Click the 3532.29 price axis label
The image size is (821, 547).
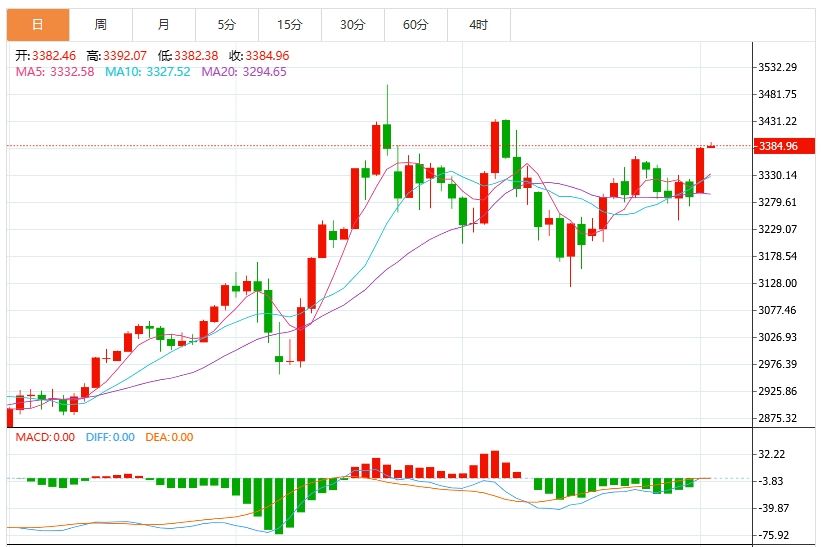(x=778, y=67)
